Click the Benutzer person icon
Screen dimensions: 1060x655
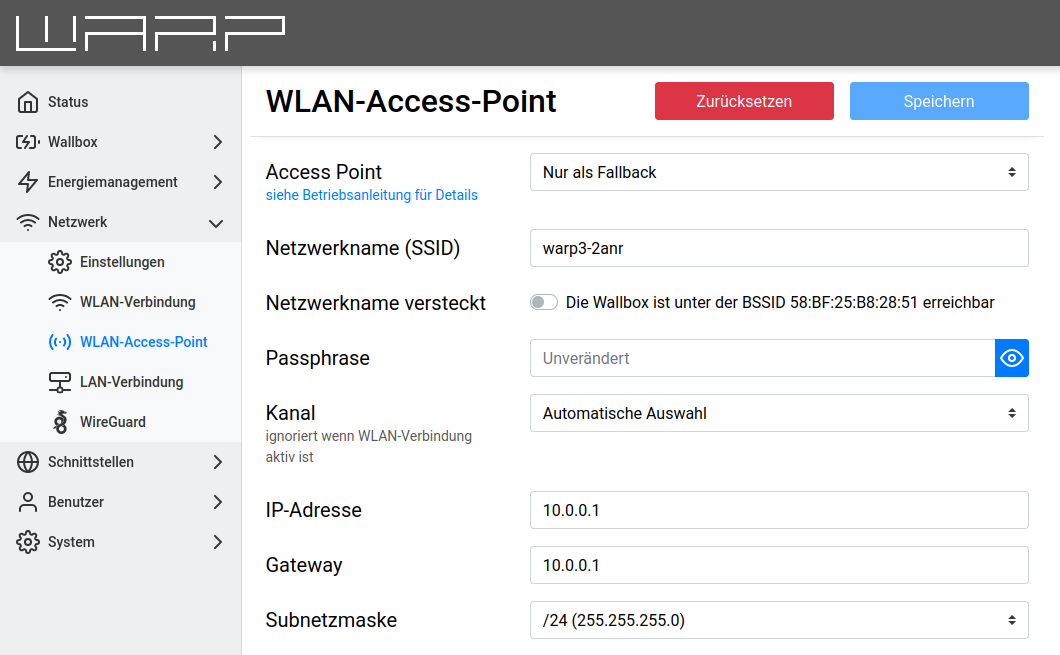pyautogui.click(x=28, y=502)
